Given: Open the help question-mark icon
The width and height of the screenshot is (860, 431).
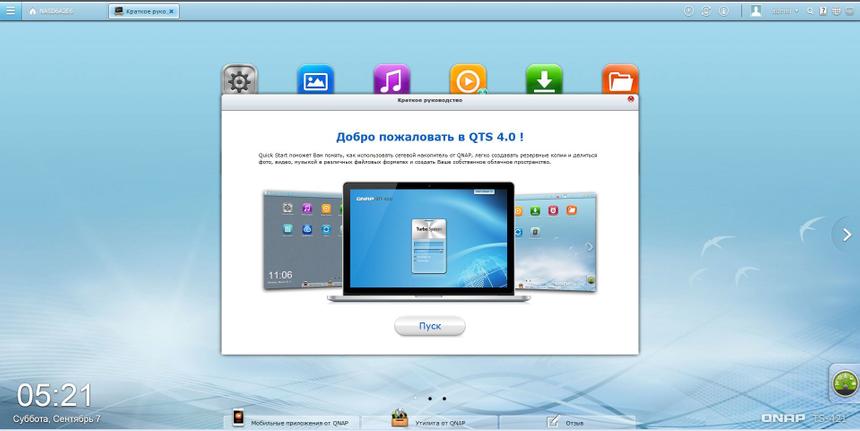Looking at the screenshot, I should pos(823,11).
